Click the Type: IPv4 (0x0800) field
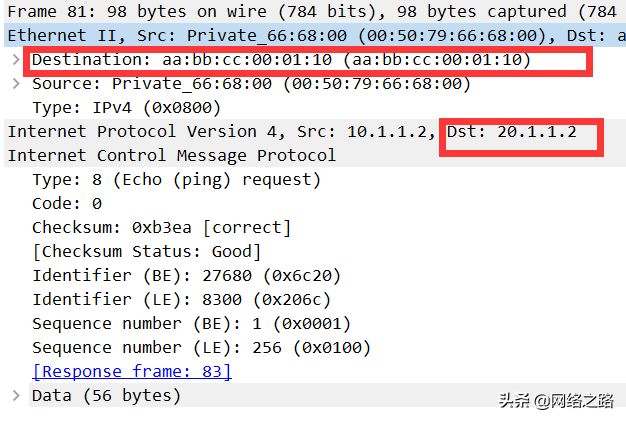This screenshot has height=421, width=626. tap(127, 108)
